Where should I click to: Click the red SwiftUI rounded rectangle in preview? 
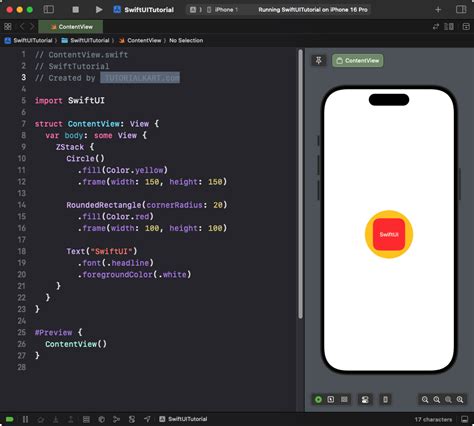coord(389,234)
